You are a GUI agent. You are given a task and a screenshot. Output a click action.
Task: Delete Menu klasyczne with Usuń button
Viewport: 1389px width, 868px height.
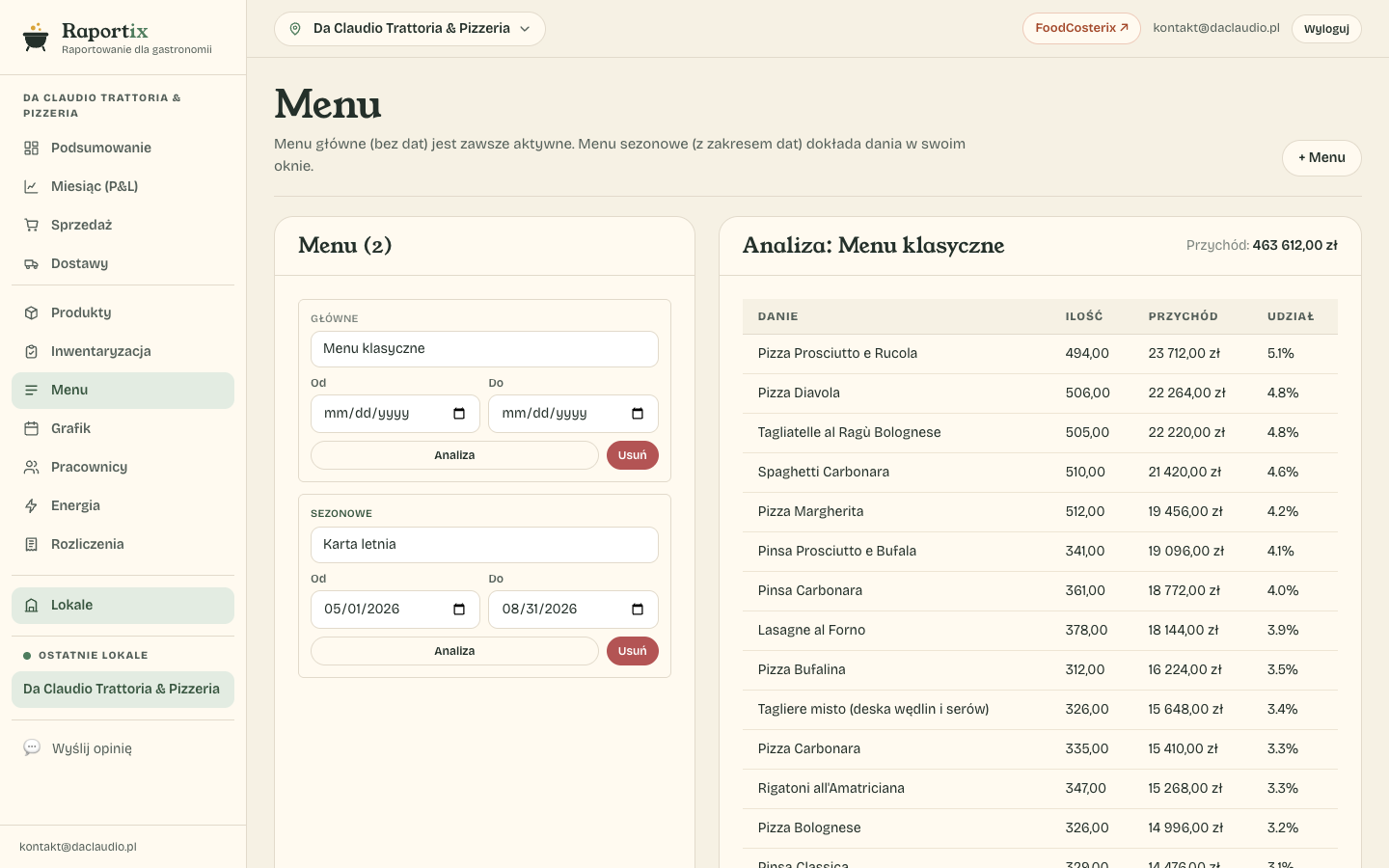[633, 455]
